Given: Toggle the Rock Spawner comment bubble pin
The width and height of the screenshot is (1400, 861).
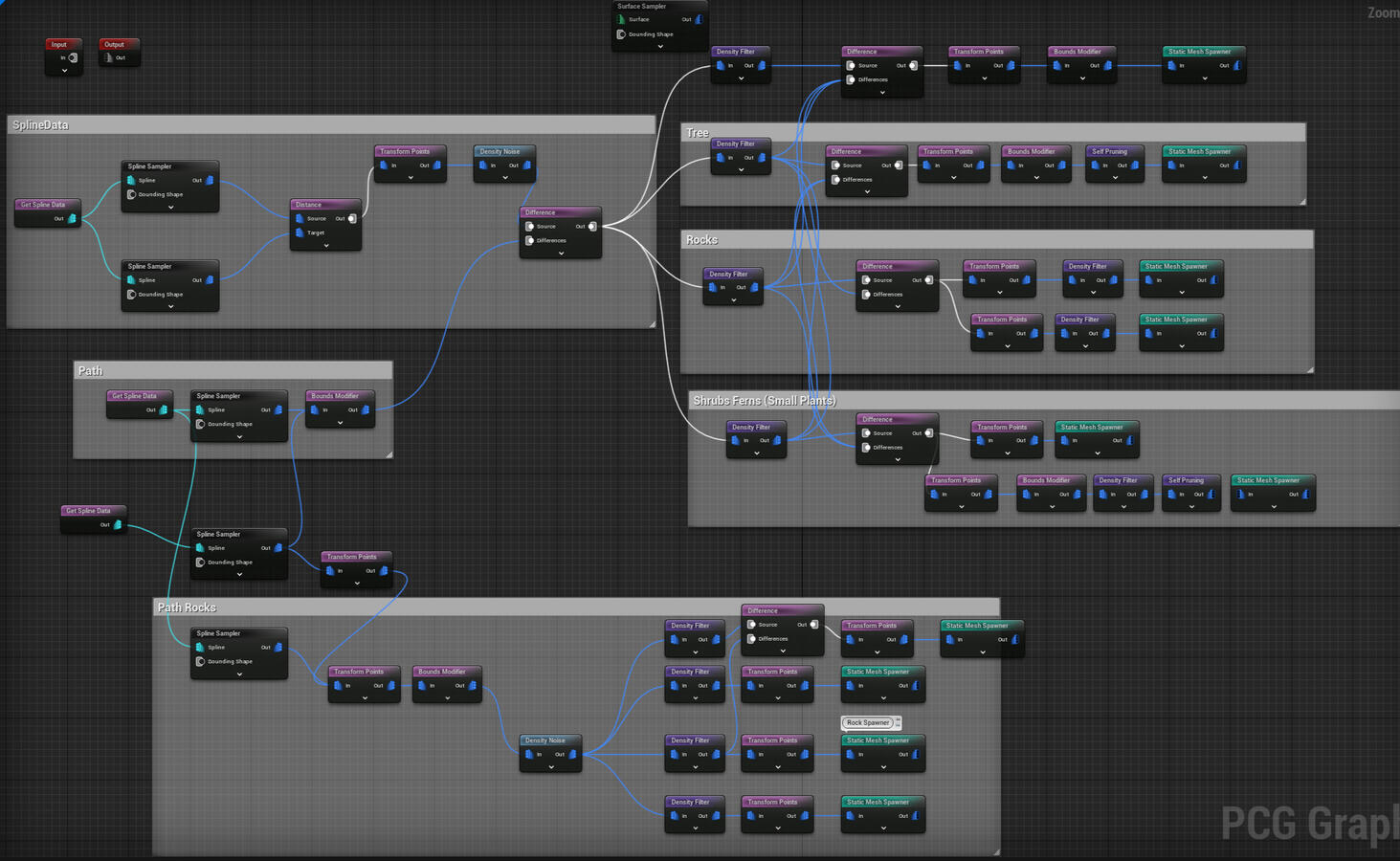Looking at the screenshot, I should [x=898, y=723].
